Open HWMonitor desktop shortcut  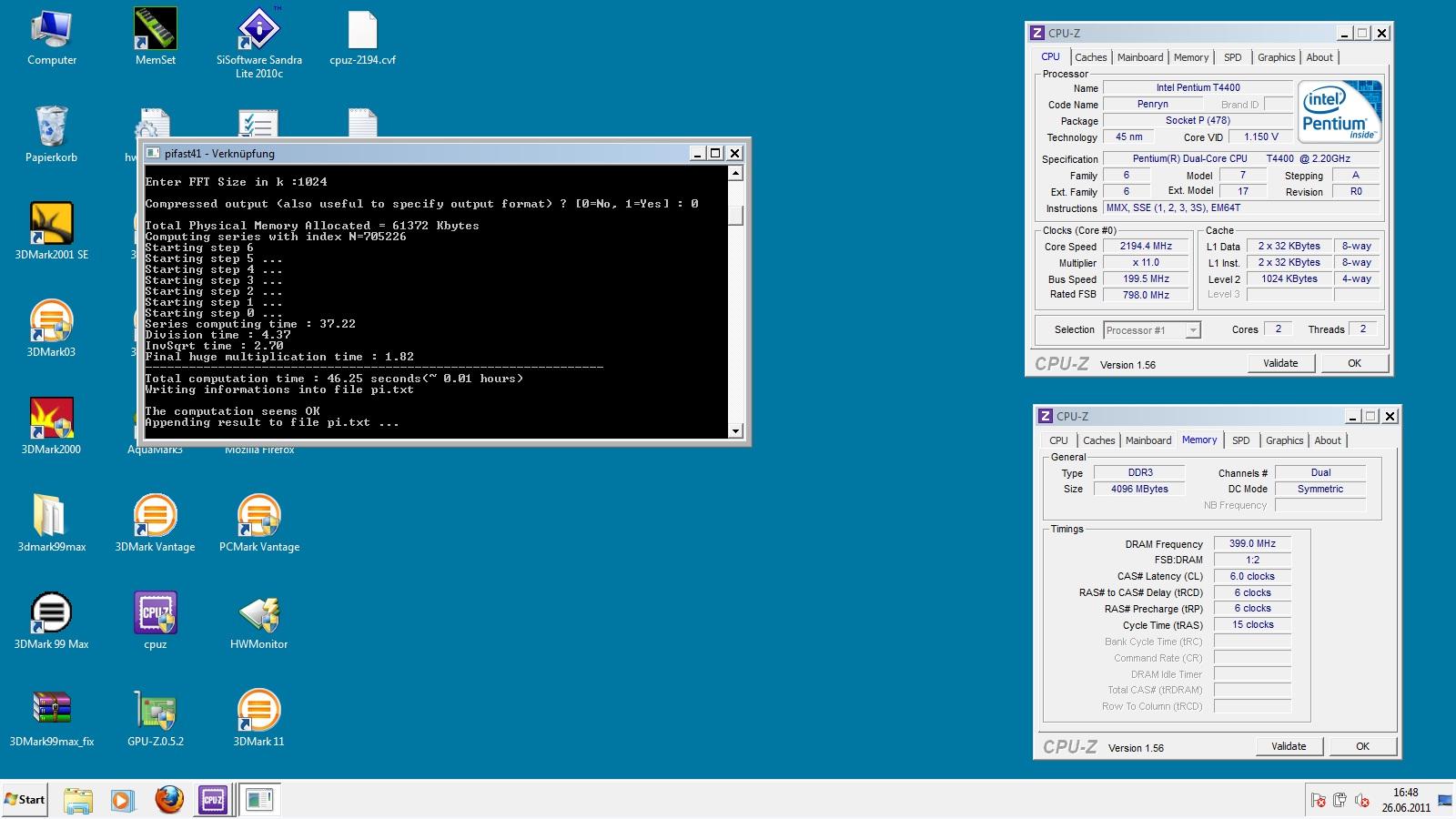pyautogui.click(x=259, y=622)
